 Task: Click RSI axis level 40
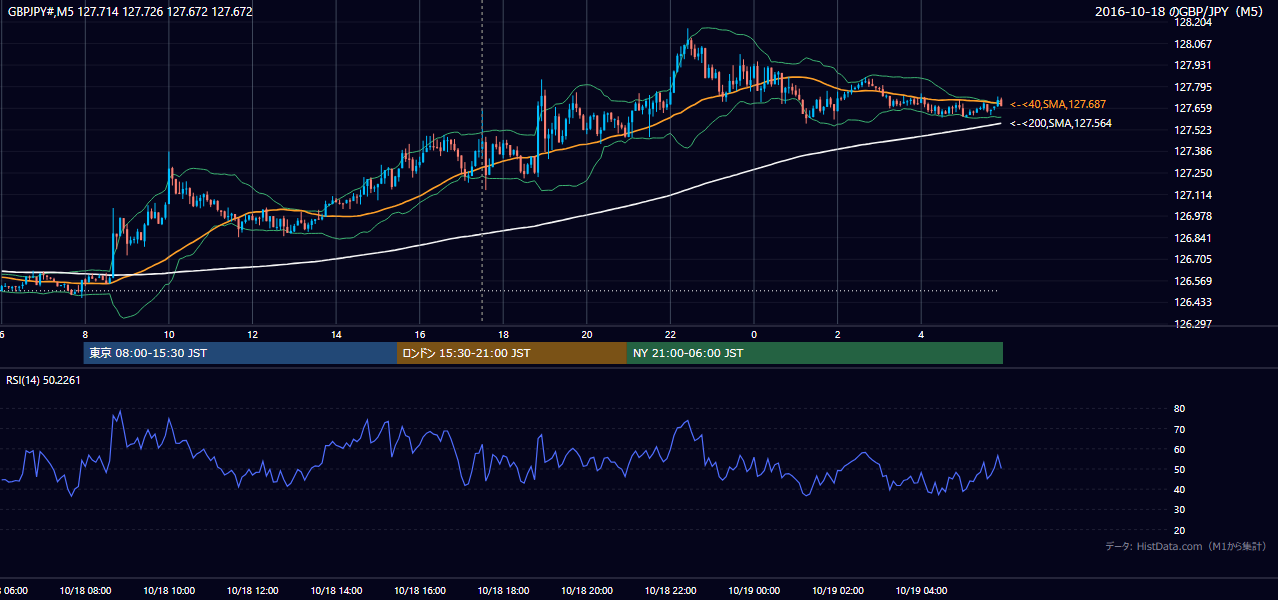pyautogui.click(x=1180, y=489)
